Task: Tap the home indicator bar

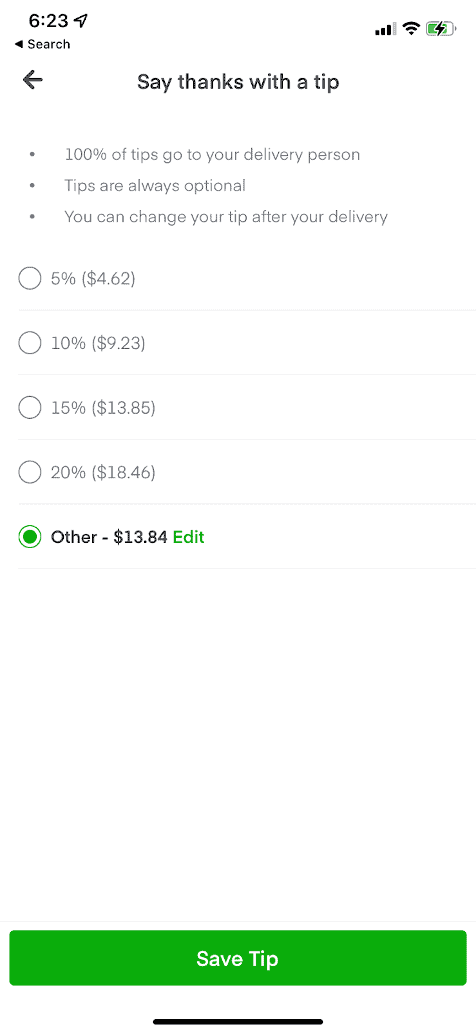Action: tap(238, 1021)
